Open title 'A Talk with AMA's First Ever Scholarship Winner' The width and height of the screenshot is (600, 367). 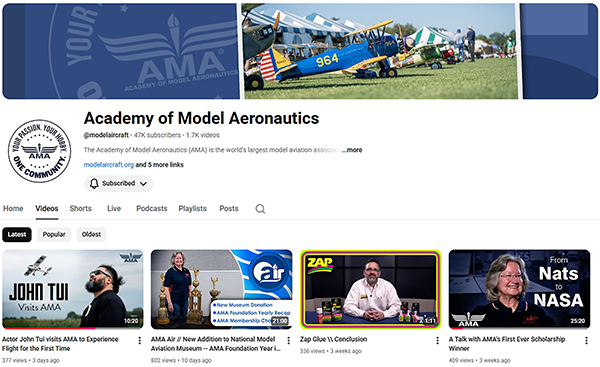(507, 344)
